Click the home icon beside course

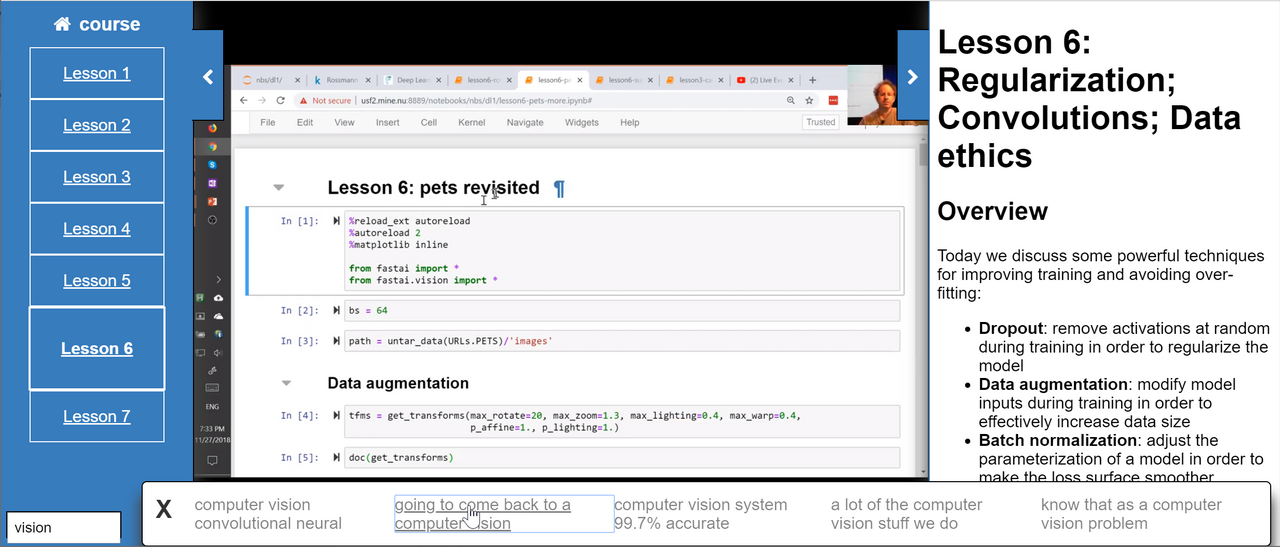pos(63,25)
